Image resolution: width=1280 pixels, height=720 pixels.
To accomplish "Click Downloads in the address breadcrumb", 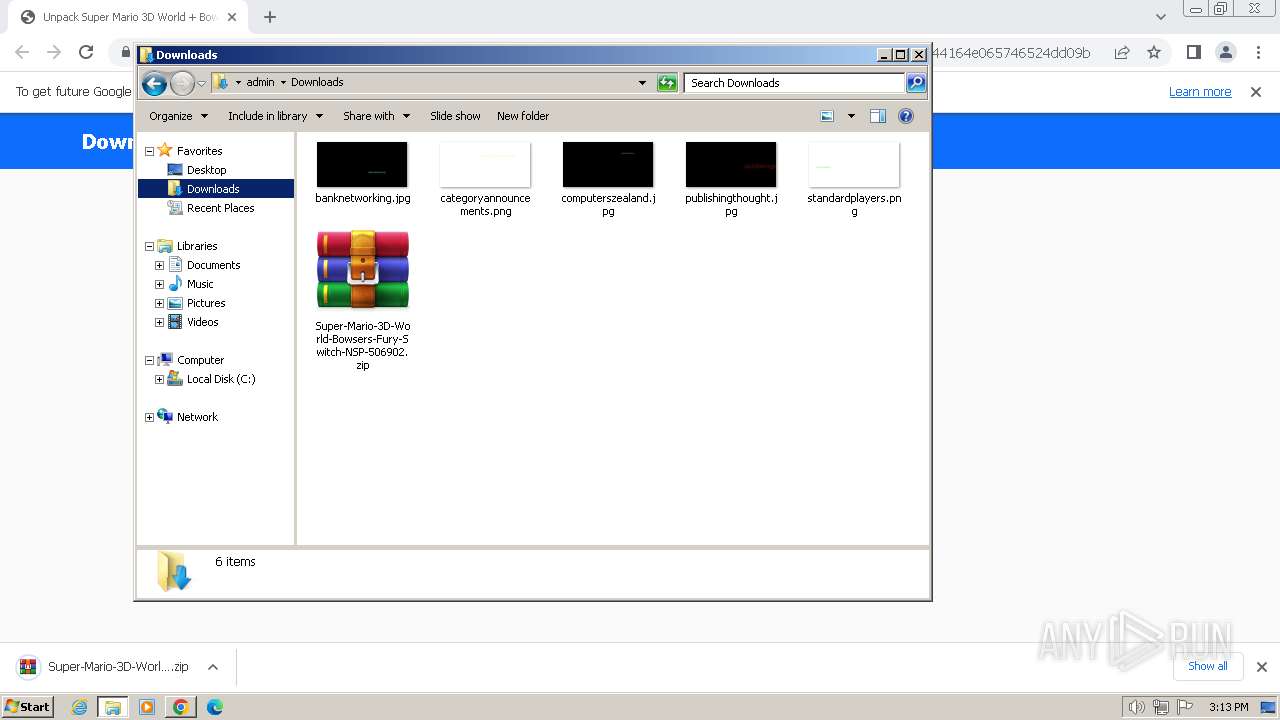I will point(317,83).
